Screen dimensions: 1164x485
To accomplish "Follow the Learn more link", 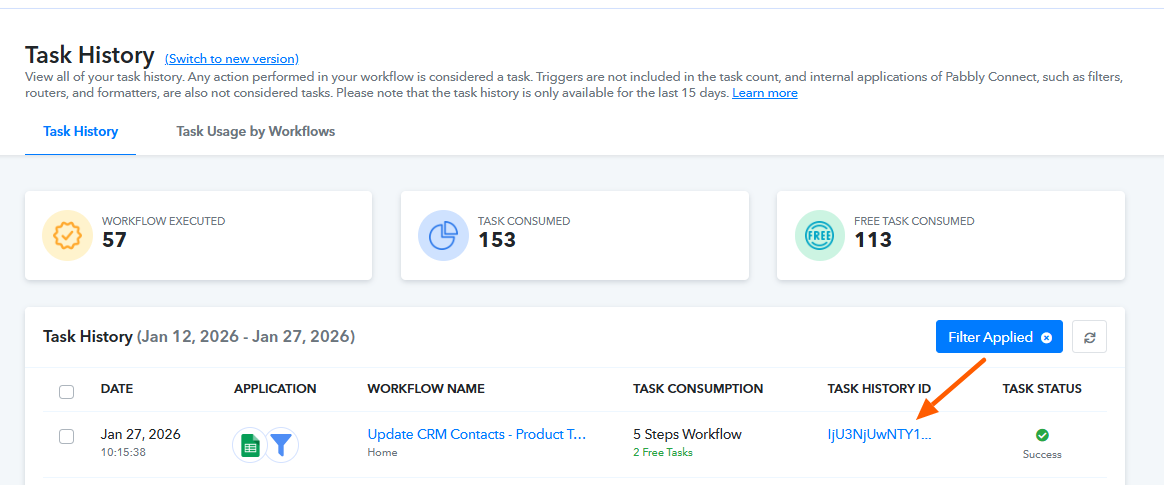I will tap(764, 93).
